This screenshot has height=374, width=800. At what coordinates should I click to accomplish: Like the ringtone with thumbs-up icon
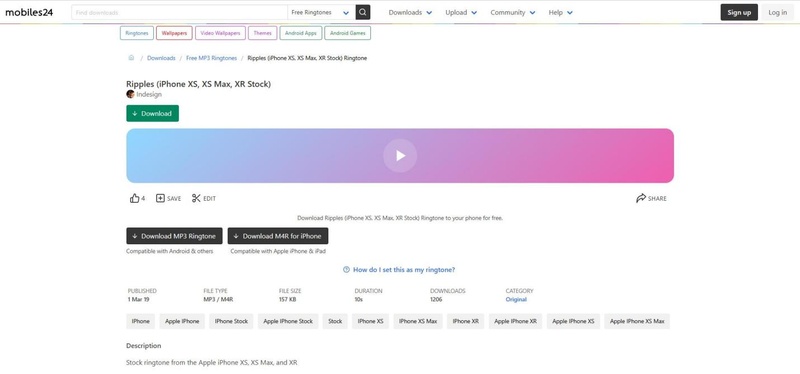pos(135,198)
